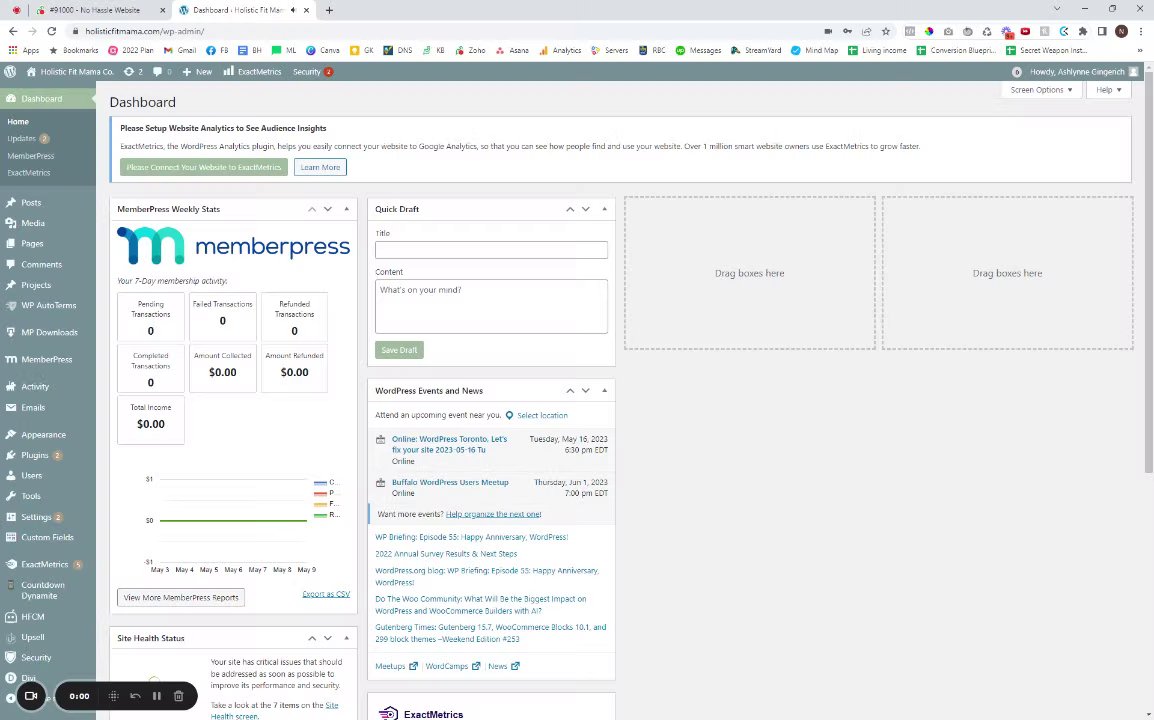Open MP Downloads menu
The width and height of the screenshot is (1154, 720).
pos(49,333)
